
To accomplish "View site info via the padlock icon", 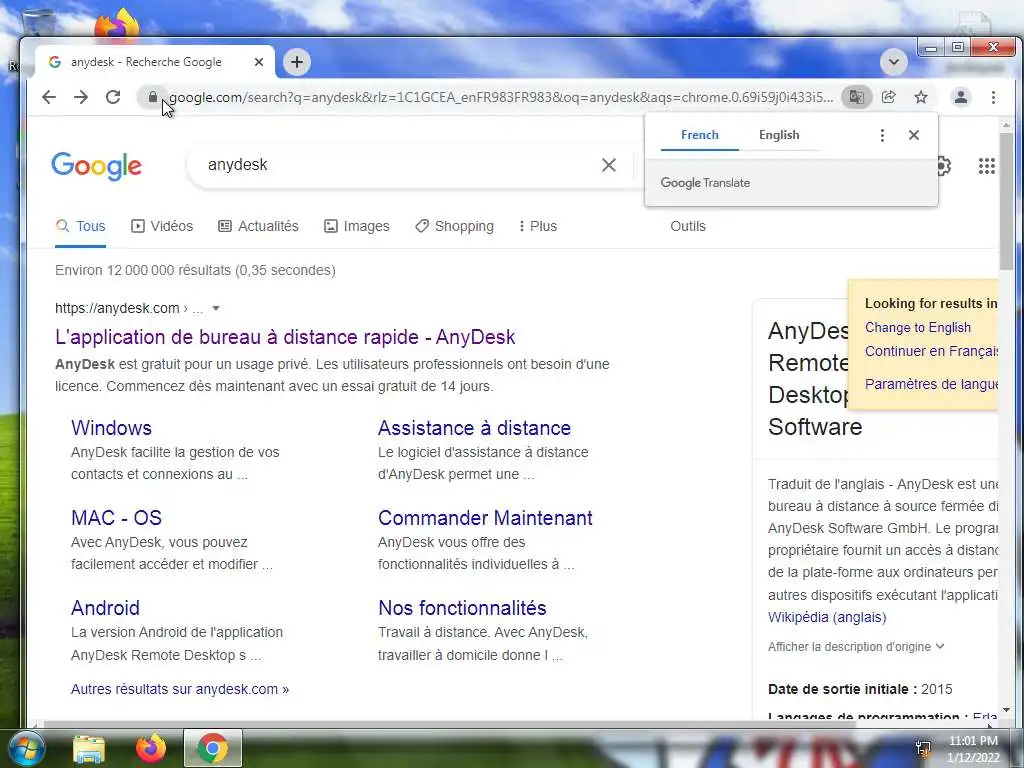I will pyautogui.click(x=152, y=97).
